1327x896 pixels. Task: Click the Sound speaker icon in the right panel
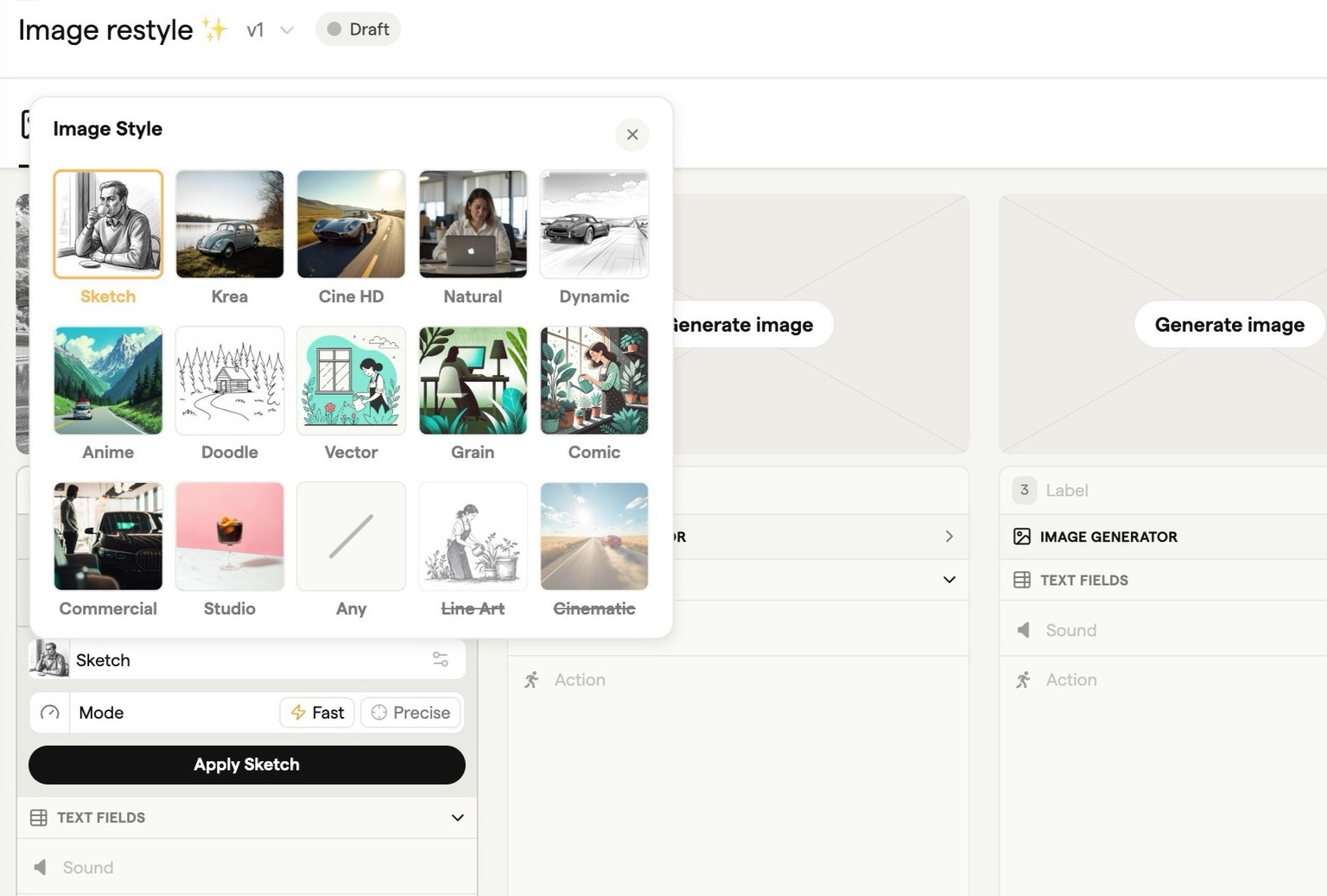(1024, 630)
